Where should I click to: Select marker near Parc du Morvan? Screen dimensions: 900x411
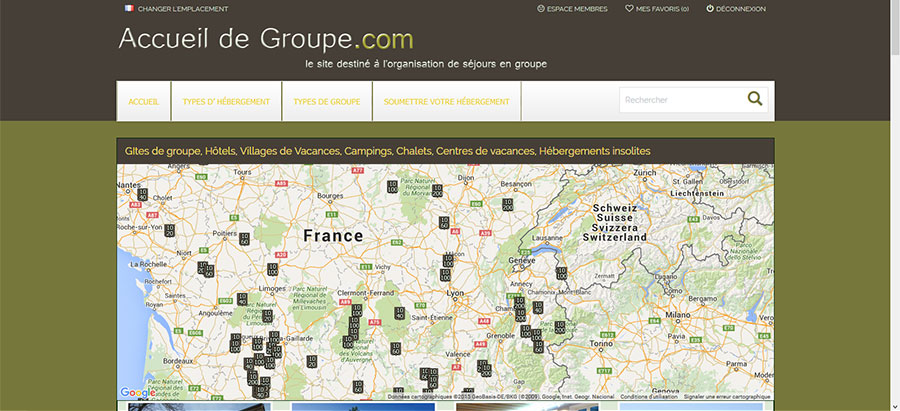tap(392, 187)
